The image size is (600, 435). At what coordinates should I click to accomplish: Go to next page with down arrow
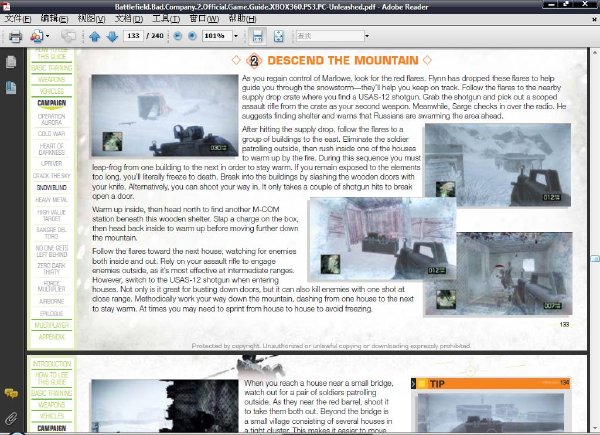(112, 36)
